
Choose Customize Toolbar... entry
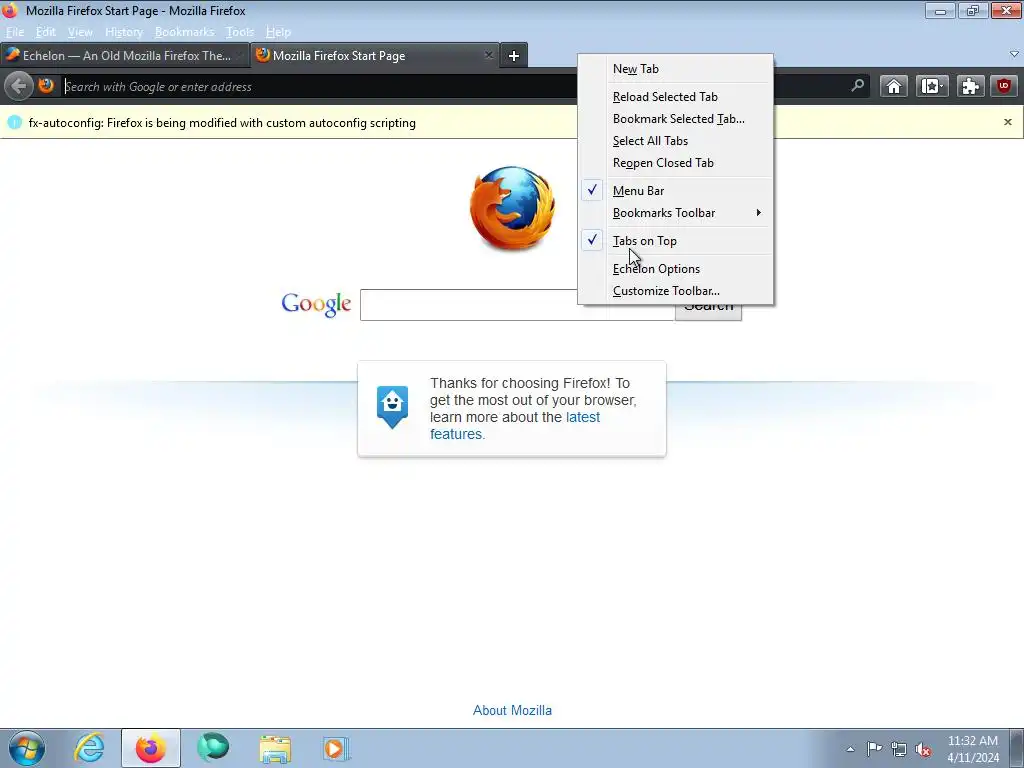(x=675, y=291)
